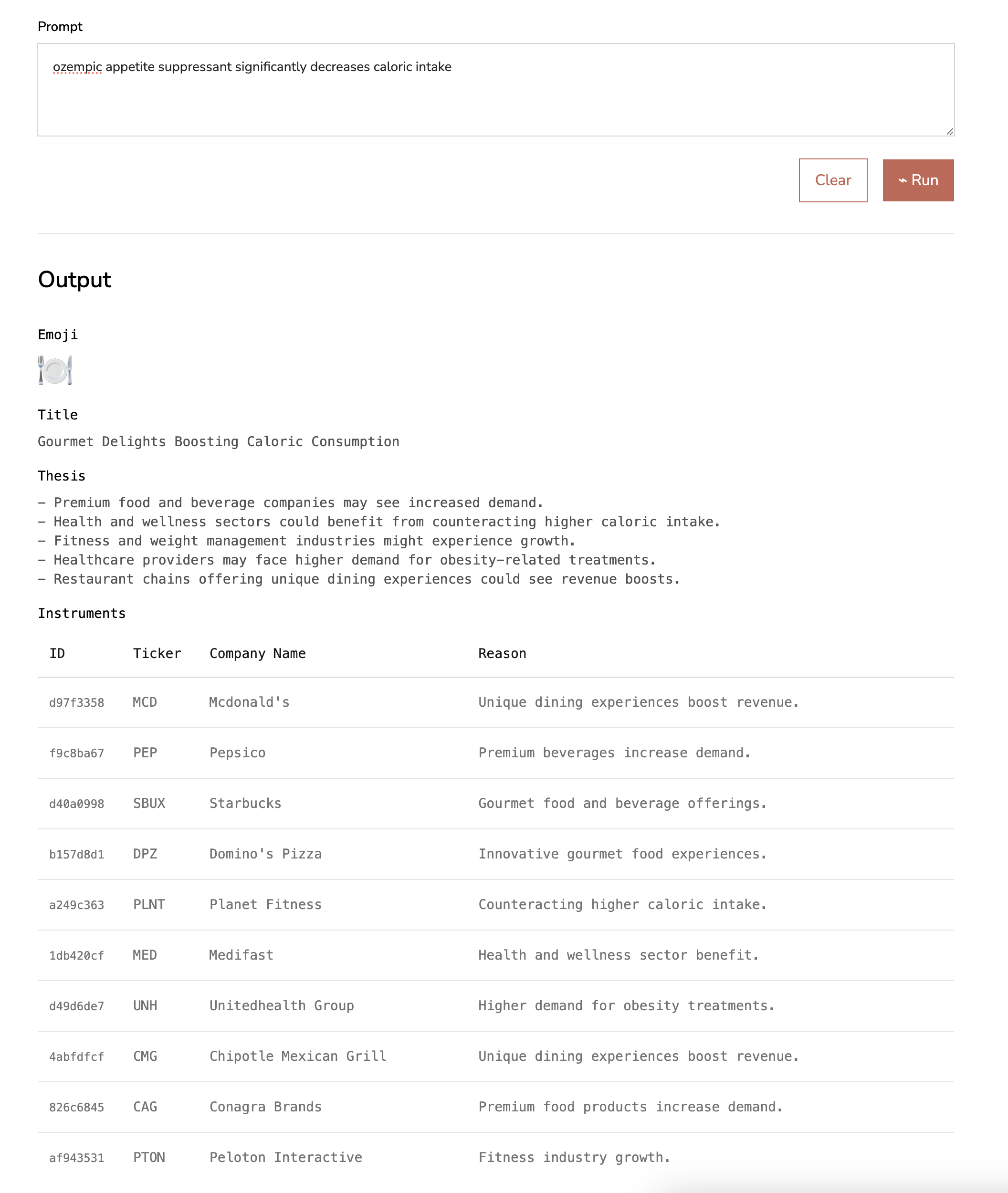The height and width of the screenshot is (1193, 1008).
Task: Click company name 'Conagra Brands'
Action: pyautogui.click(x=265, y=1107)
